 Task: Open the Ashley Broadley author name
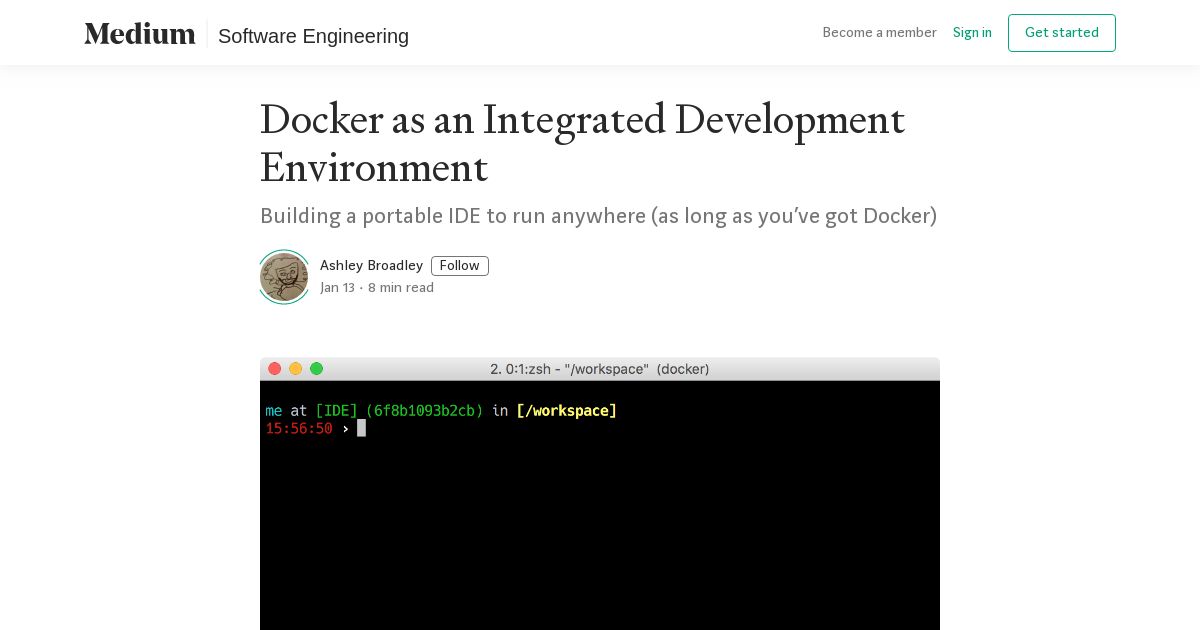point(371,266)
